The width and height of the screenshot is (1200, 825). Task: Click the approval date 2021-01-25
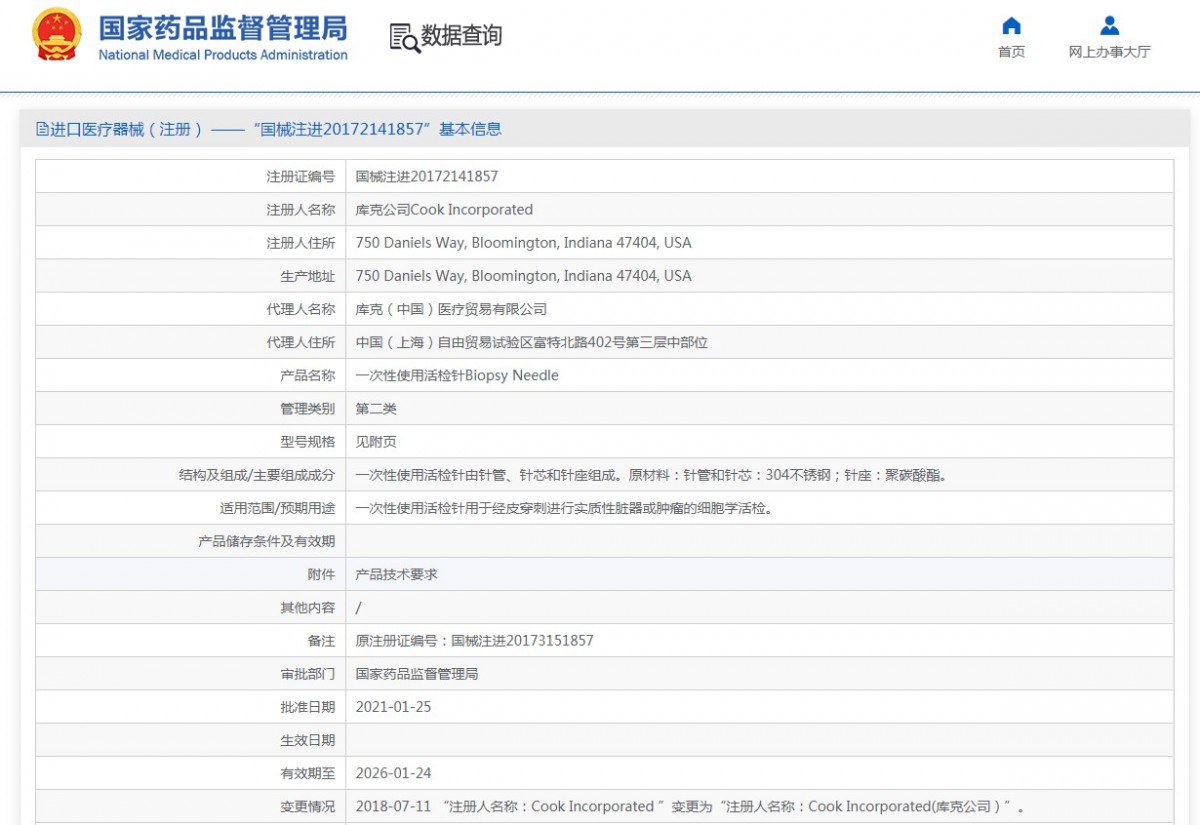tap(393, 707)
